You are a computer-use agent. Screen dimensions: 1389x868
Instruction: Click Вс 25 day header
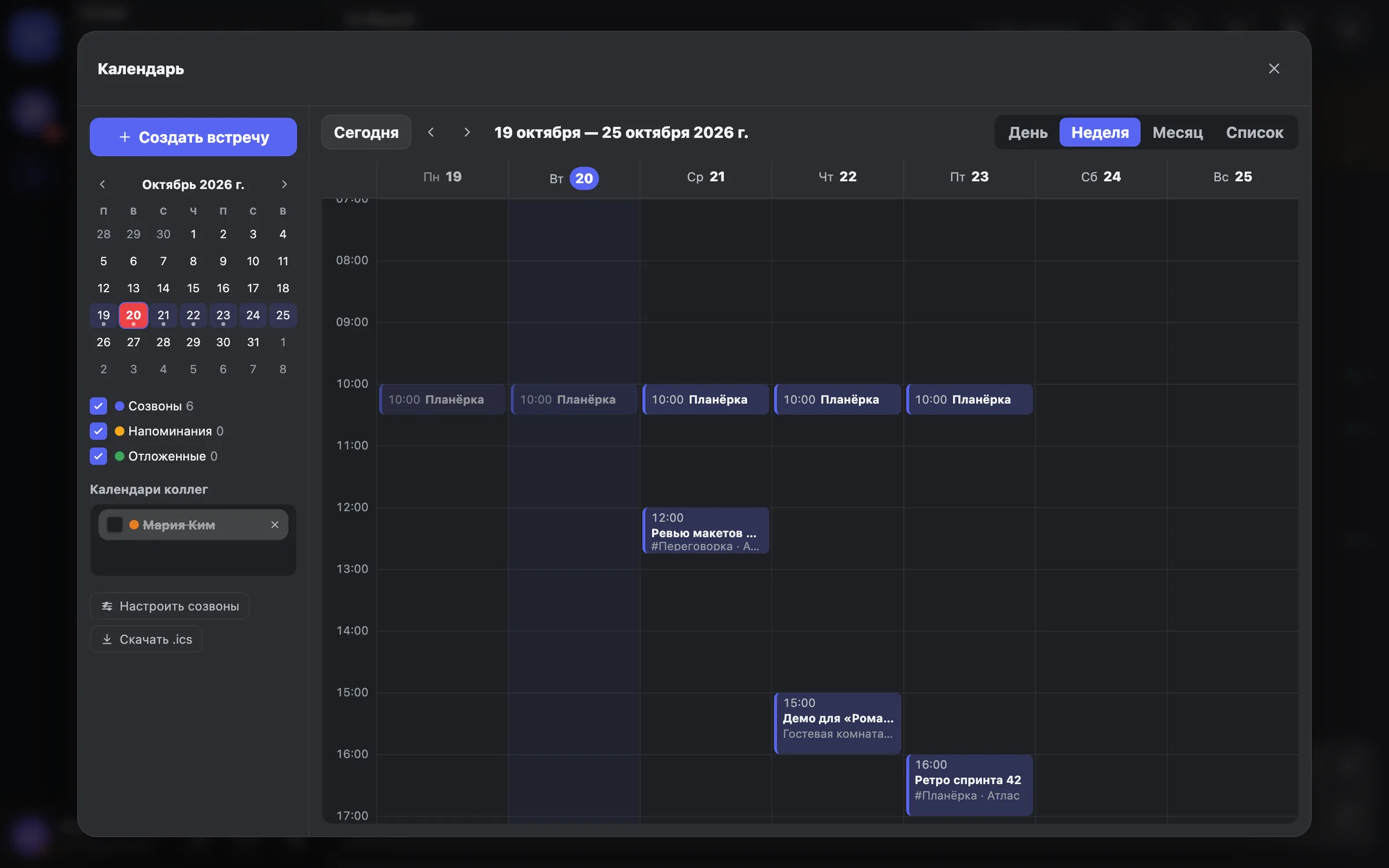1233,176
